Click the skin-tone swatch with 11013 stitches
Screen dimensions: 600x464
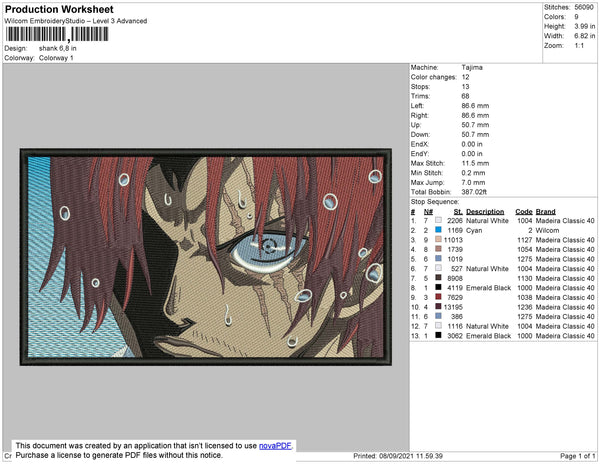(438, 239)
